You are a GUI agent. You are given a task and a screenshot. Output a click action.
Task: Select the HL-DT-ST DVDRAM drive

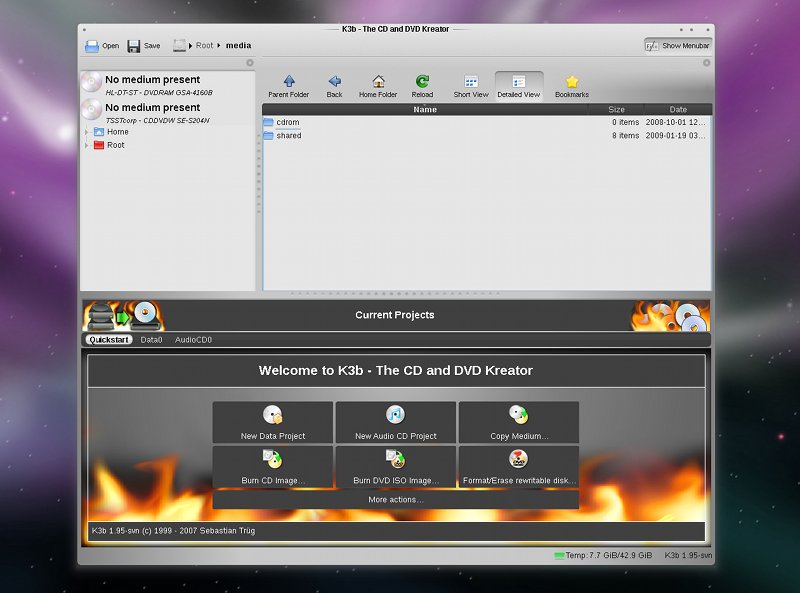[x=168, y=84]
